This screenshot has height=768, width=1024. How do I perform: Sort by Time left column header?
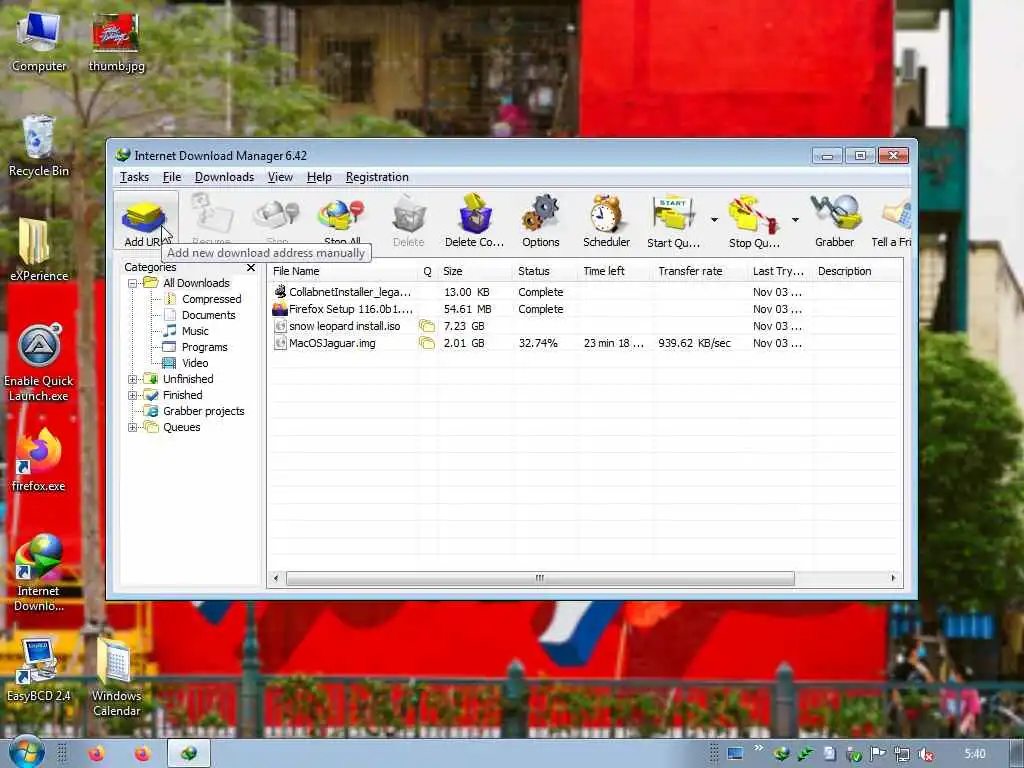pos(615,271)
